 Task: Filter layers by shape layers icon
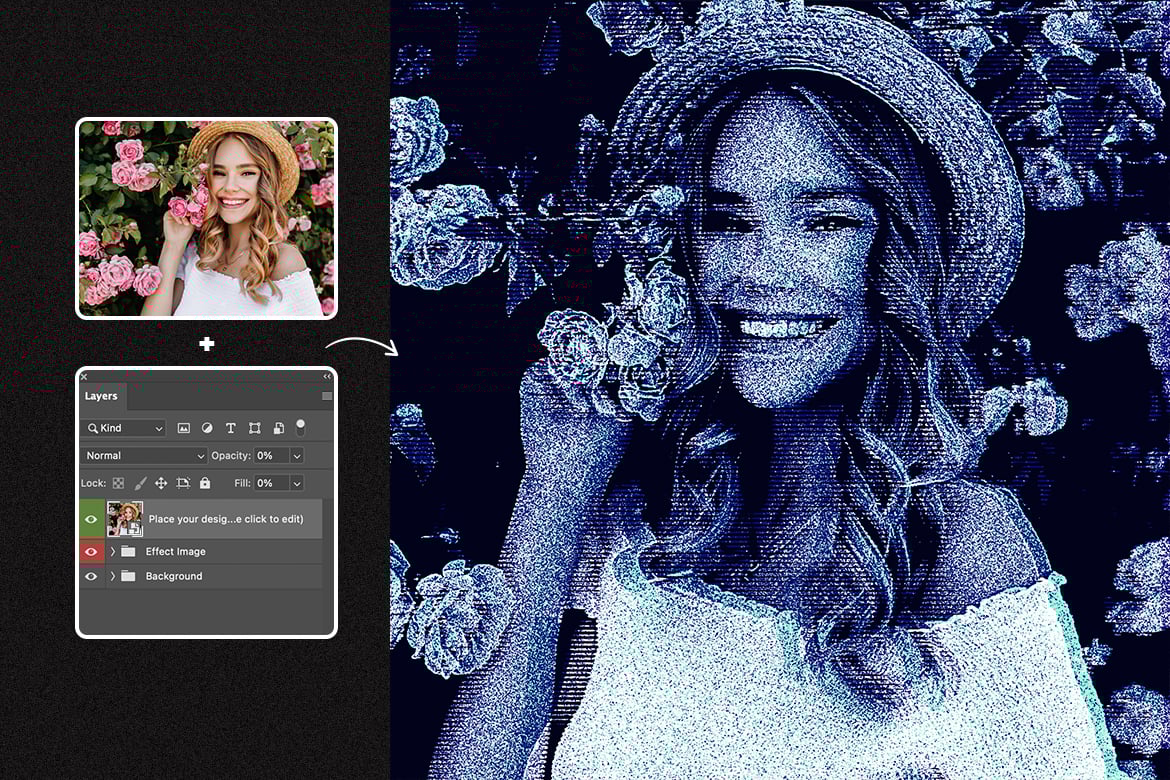254,428
